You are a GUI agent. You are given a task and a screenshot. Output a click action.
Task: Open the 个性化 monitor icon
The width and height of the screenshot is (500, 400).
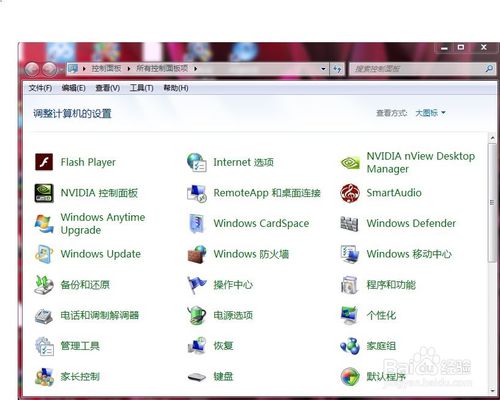pos(349,316)
